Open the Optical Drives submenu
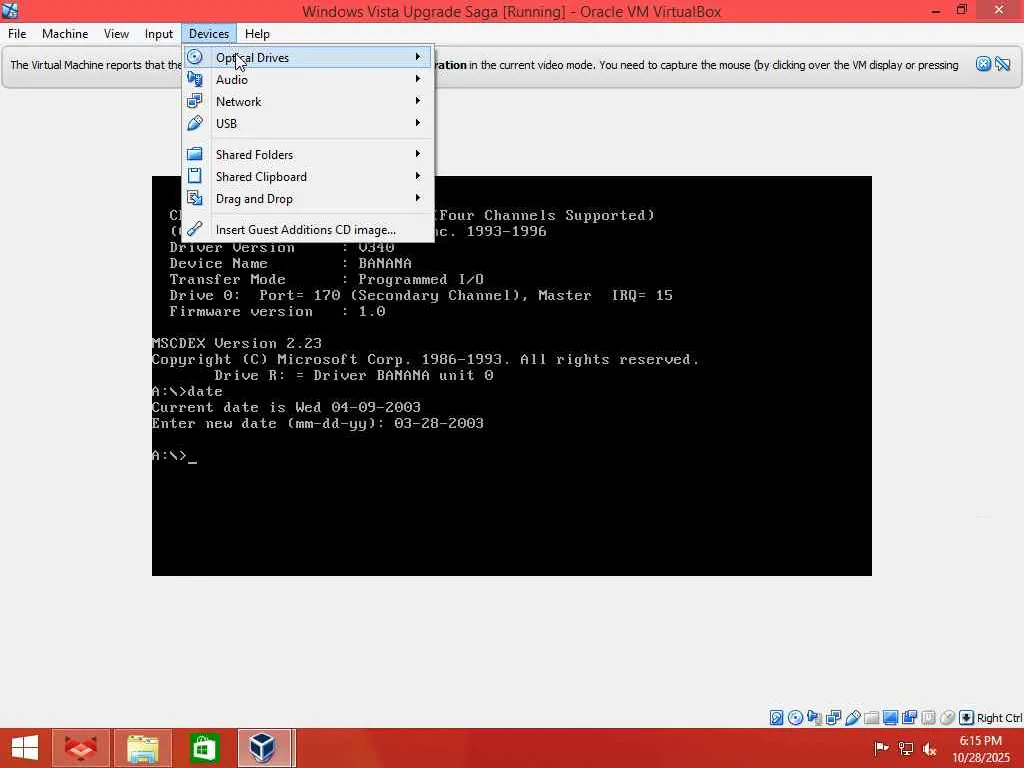The image size is (1024, 768). 308,57
